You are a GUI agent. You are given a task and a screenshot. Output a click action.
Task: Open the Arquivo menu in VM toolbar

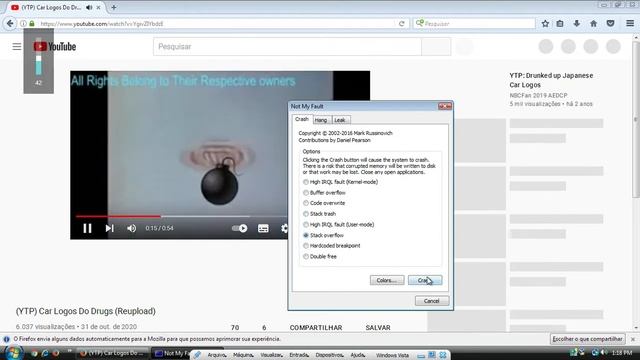[217, 355]
